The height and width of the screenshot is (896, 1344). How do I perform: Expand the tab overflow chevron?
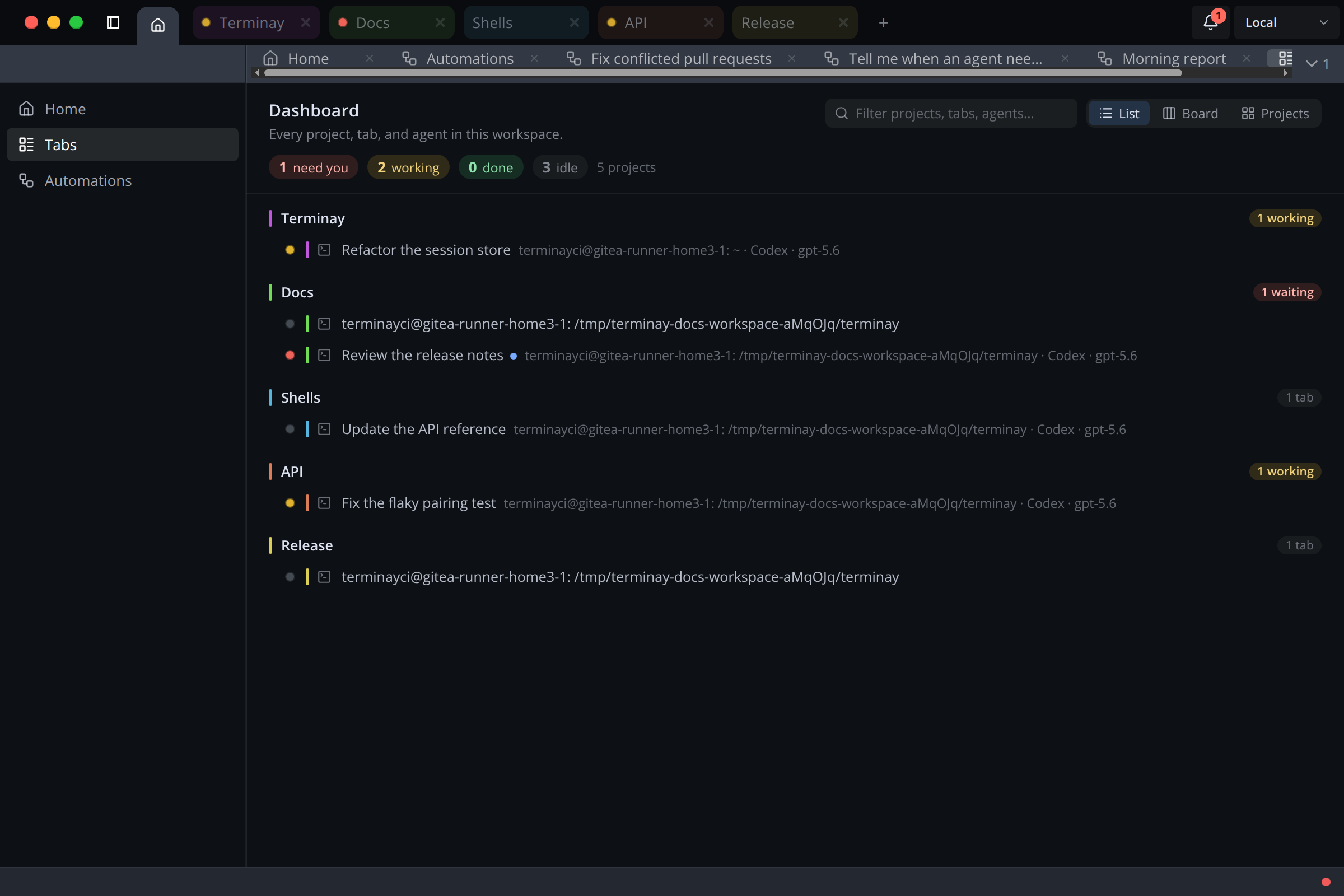coord(1318,64)
